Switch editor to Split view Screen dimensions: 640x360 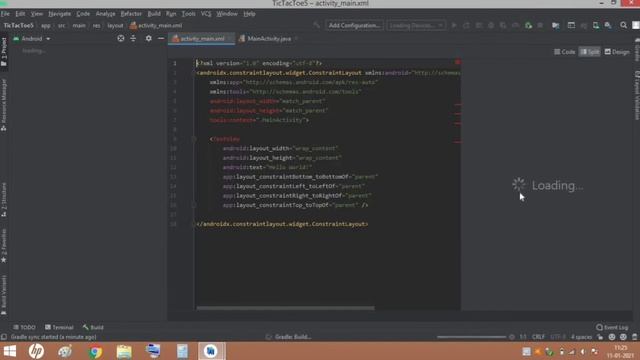click(590, 52)
